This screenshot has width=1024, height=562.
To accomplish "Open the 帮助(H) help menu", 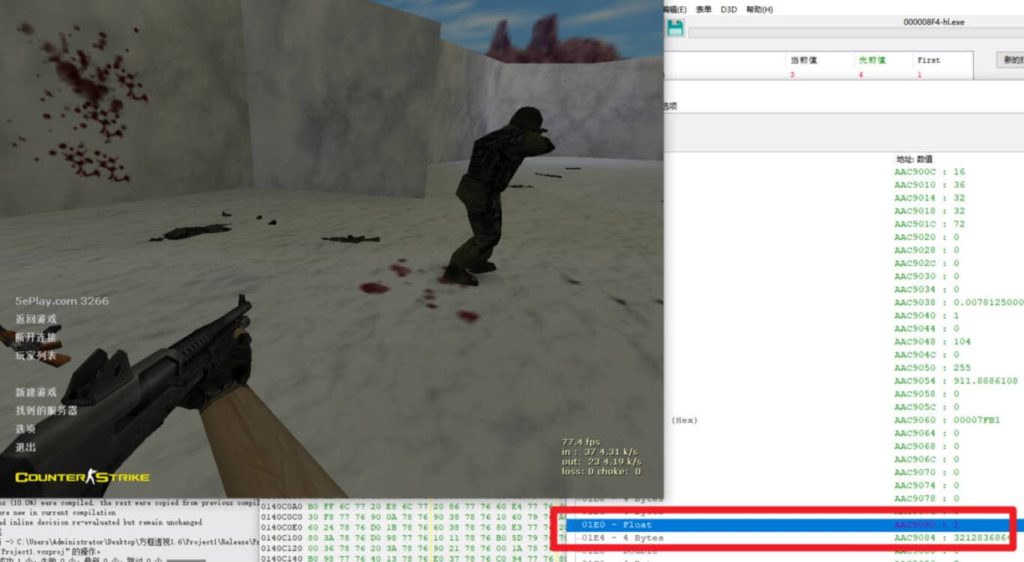I will pyautogui.click(x=760, y=9).
